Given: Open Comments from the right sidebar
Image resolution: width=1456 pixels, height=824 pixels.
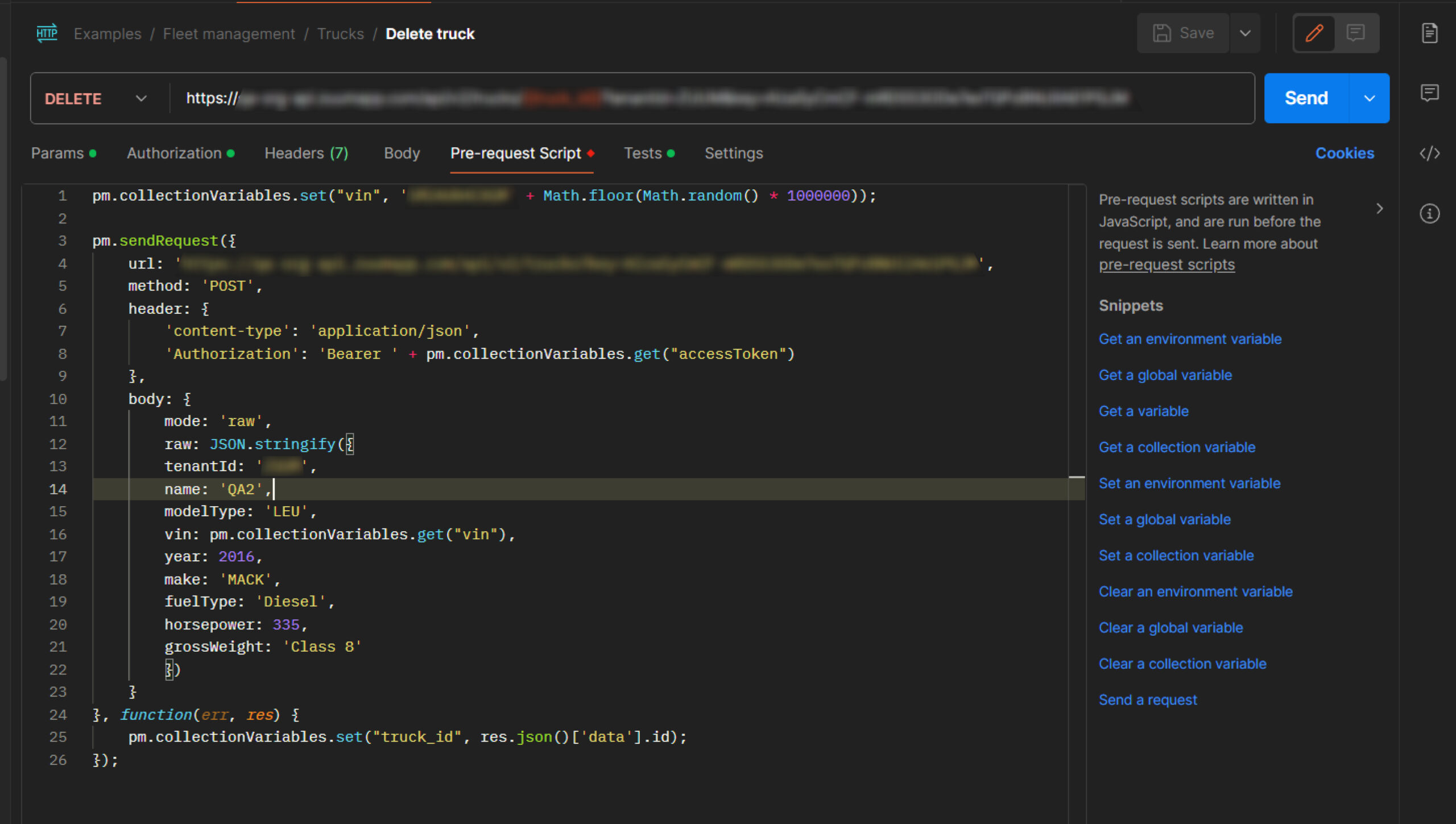Looking at the screenshot, I should pyautogui.click(x=1429, y=93).
